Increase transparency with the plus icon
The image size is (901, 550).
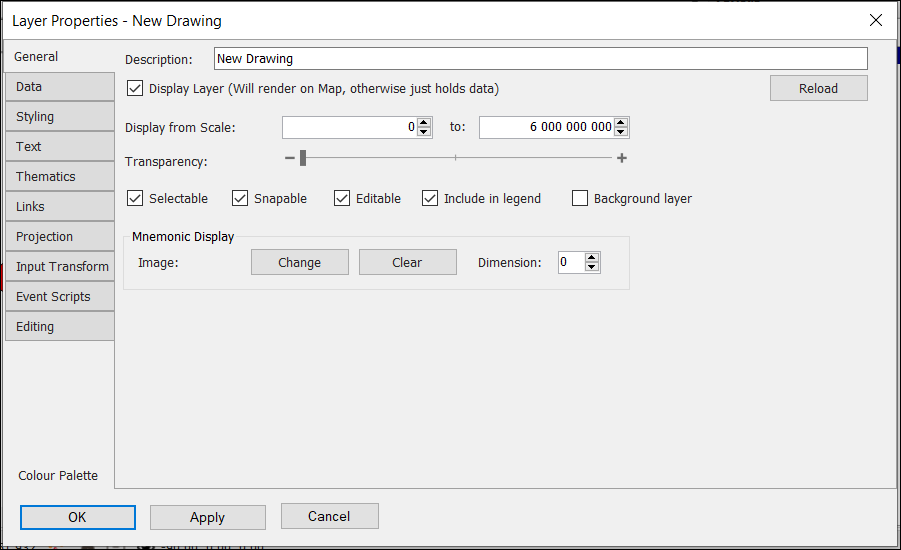pyautogui.click(x=622, y=158)
